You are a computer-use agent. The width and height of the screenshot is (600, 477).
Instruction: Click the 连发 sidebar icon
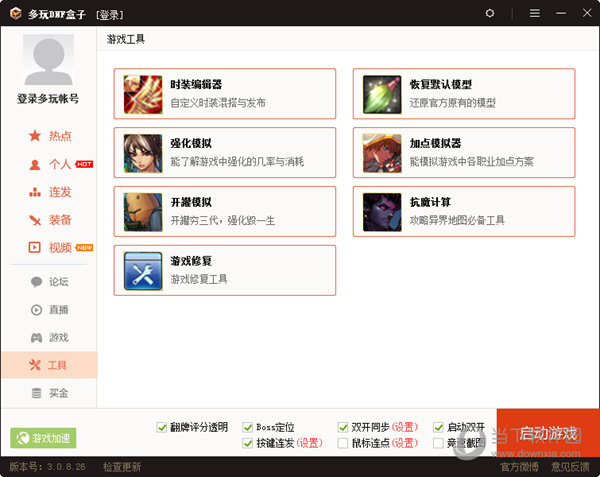pos(35,192)
